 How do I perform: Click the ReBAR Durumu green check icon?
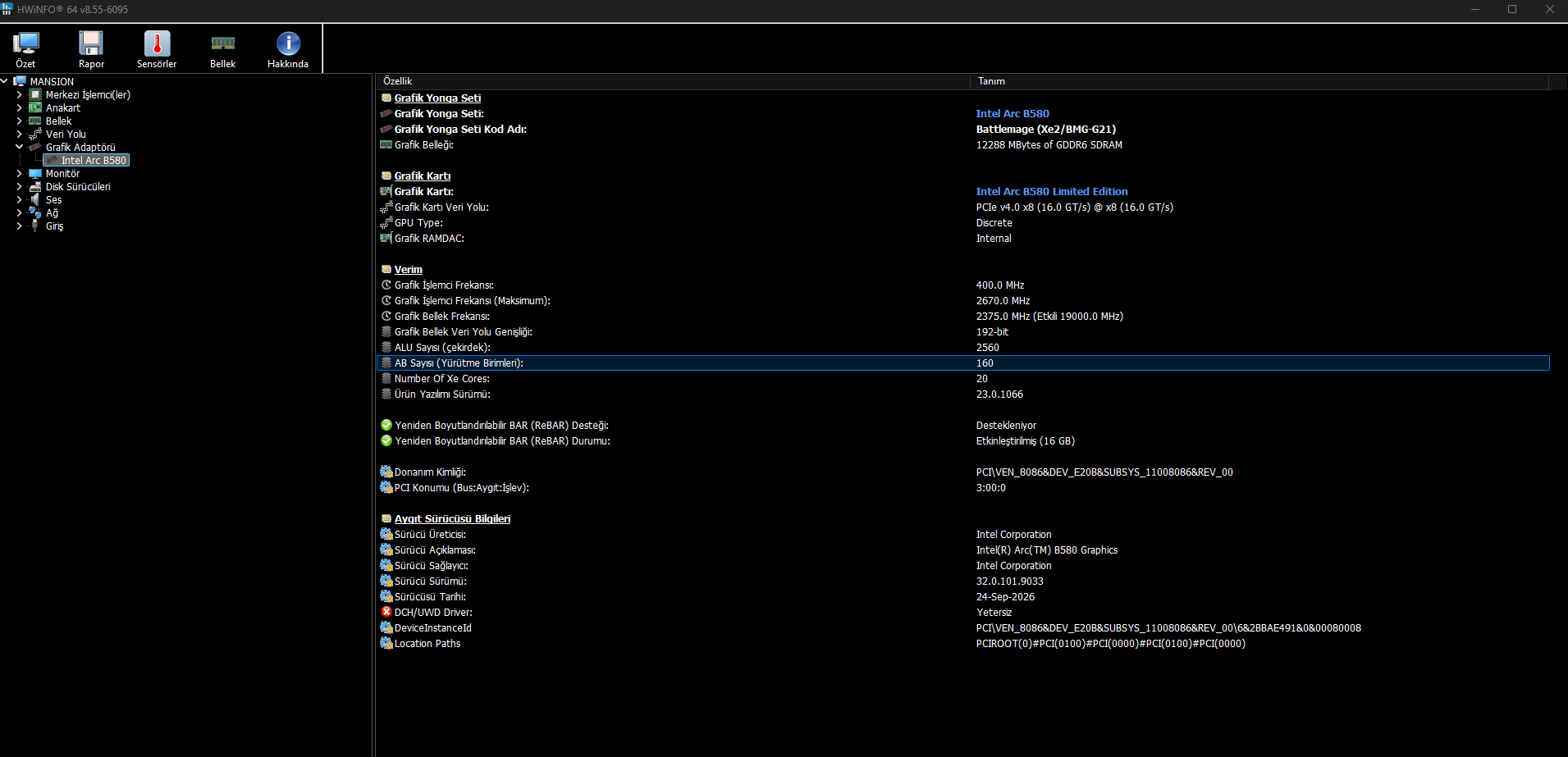[386, 441]
